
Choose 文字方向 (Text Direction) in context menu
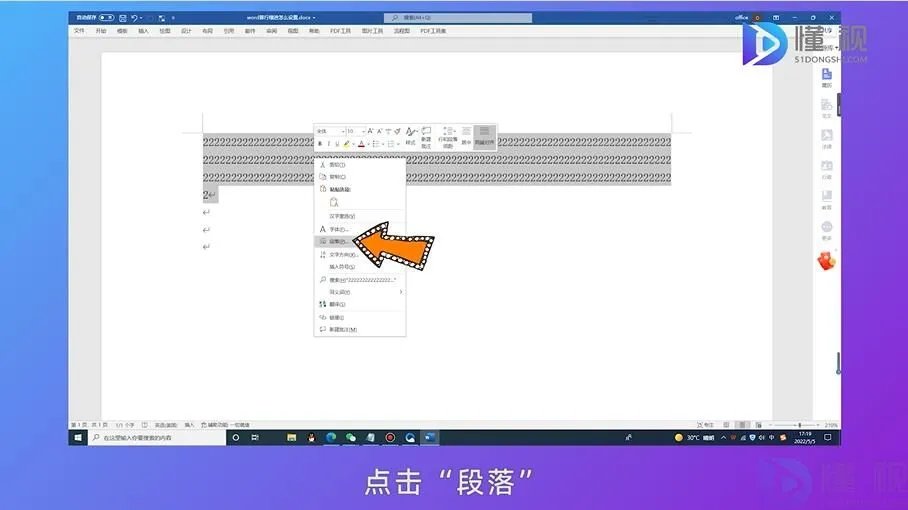pos(359,255)
